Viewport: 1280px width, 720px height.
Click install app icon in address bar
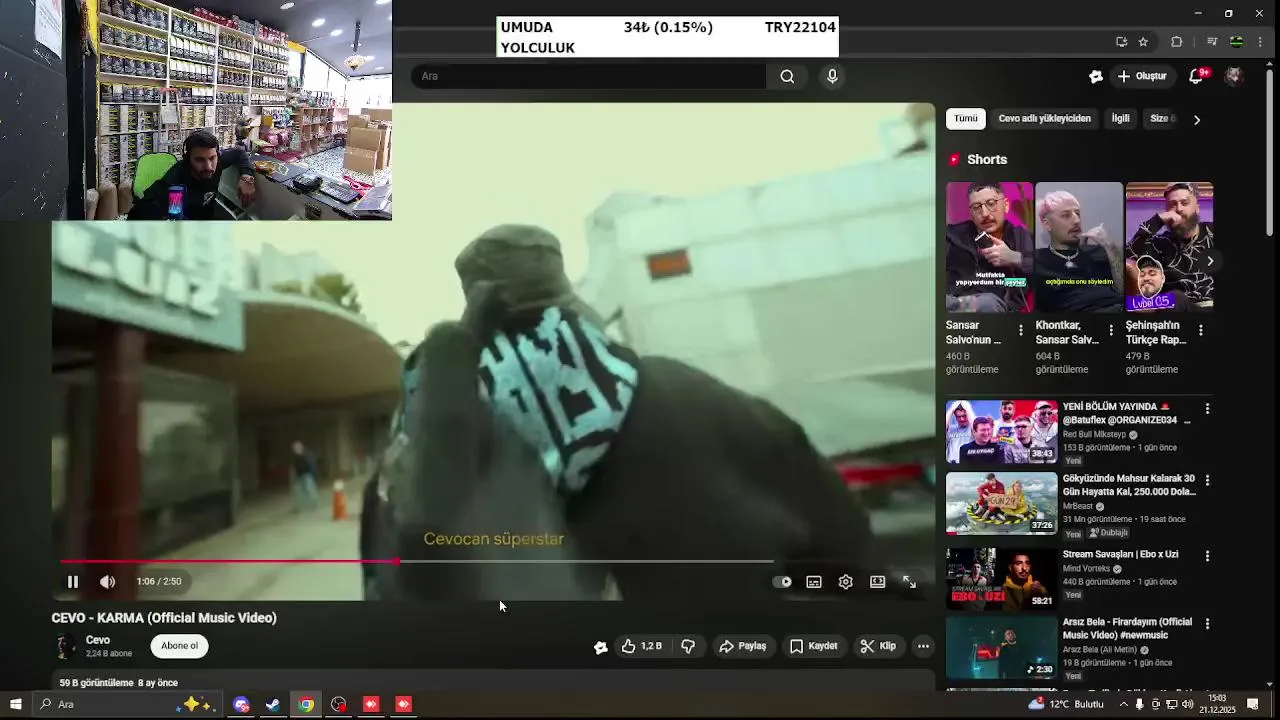1121,42
